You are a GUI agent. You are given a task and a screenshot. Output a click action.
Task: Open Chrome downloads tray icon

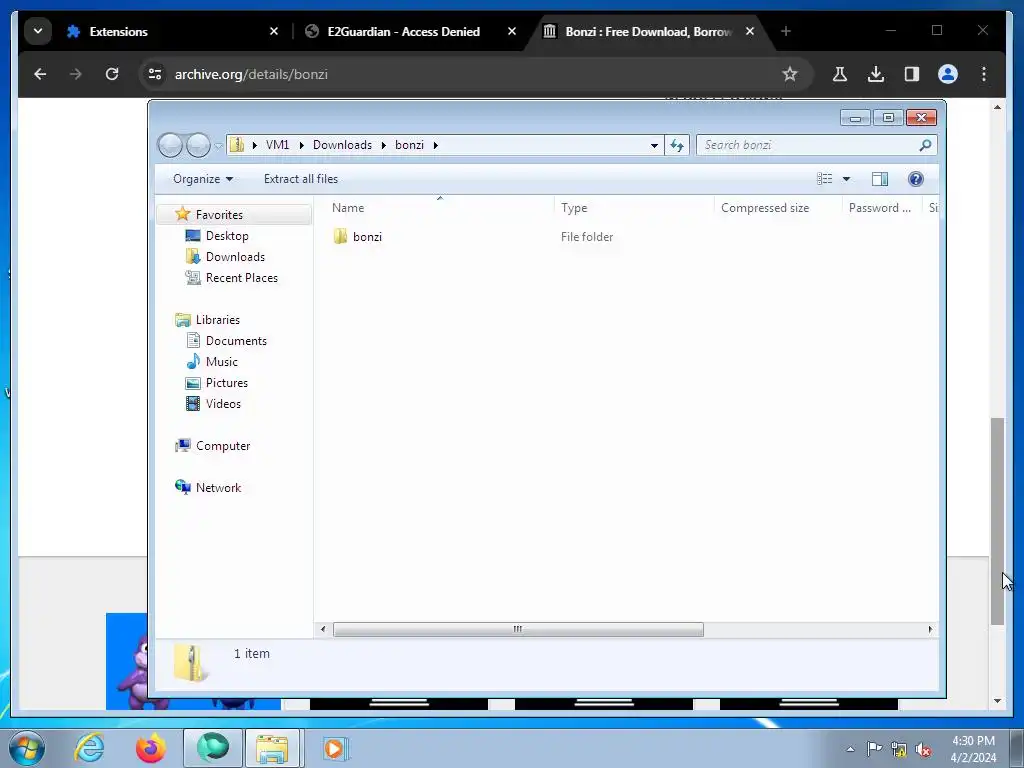click(x=876, y=74)
